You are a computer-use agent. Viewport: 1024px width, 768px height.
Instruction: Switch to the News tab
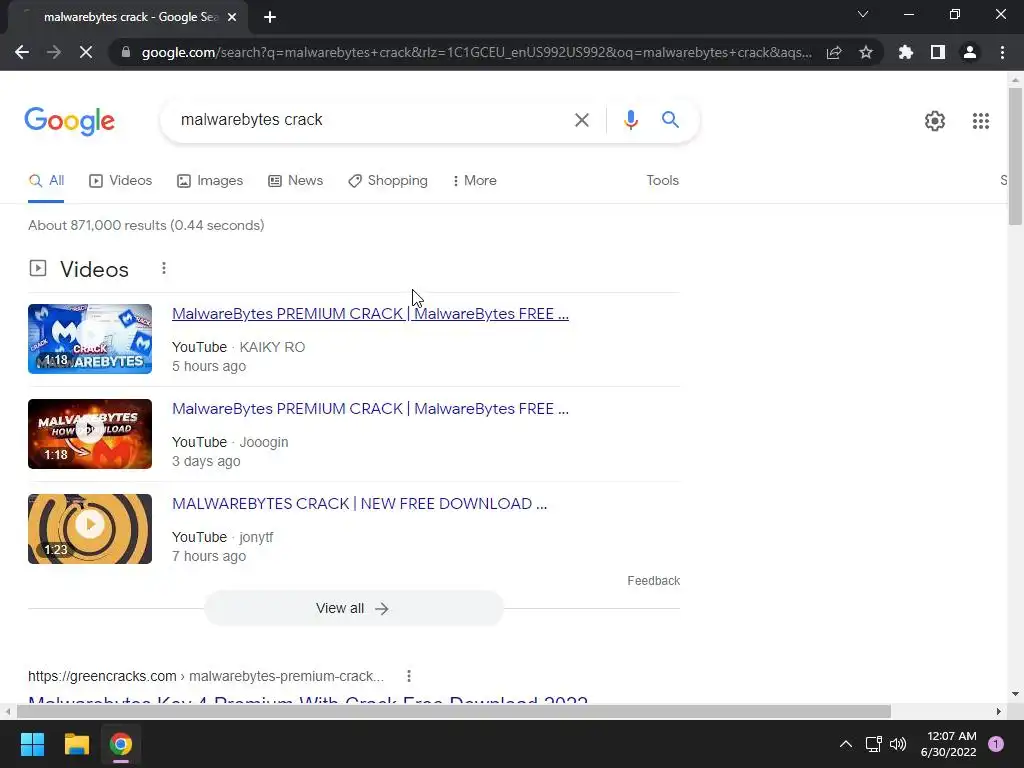(295, 181)
